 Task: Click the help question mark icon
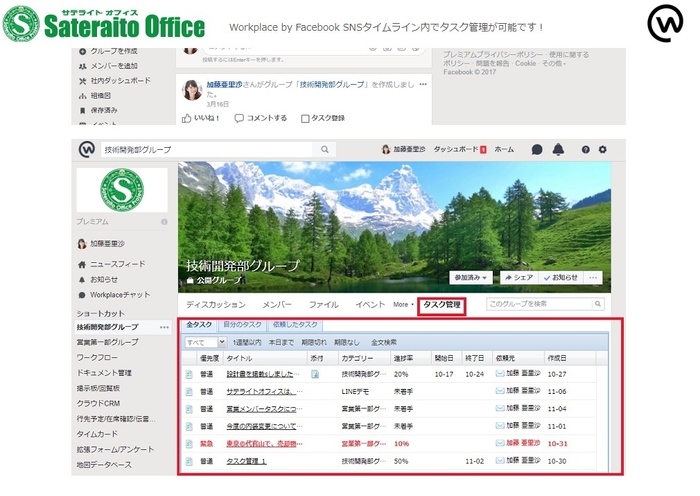(x=585, y=150)
